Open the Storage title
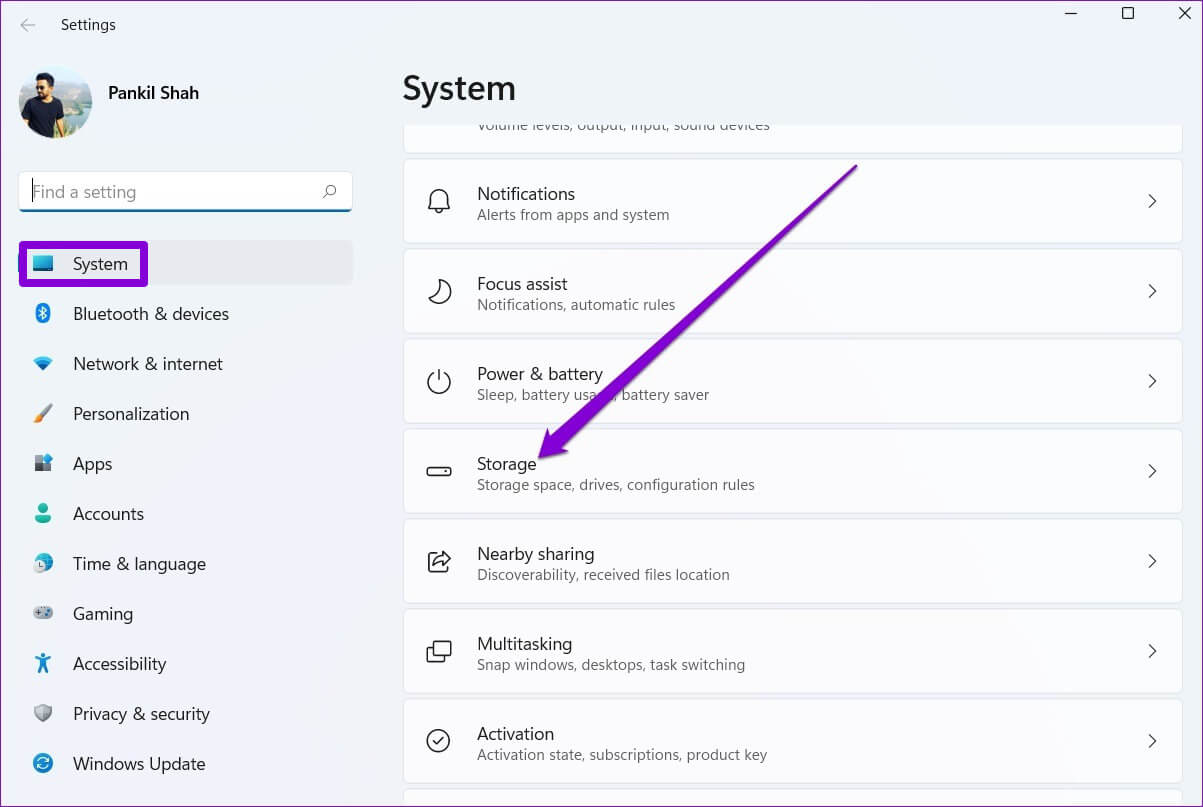 pos(507,464)
